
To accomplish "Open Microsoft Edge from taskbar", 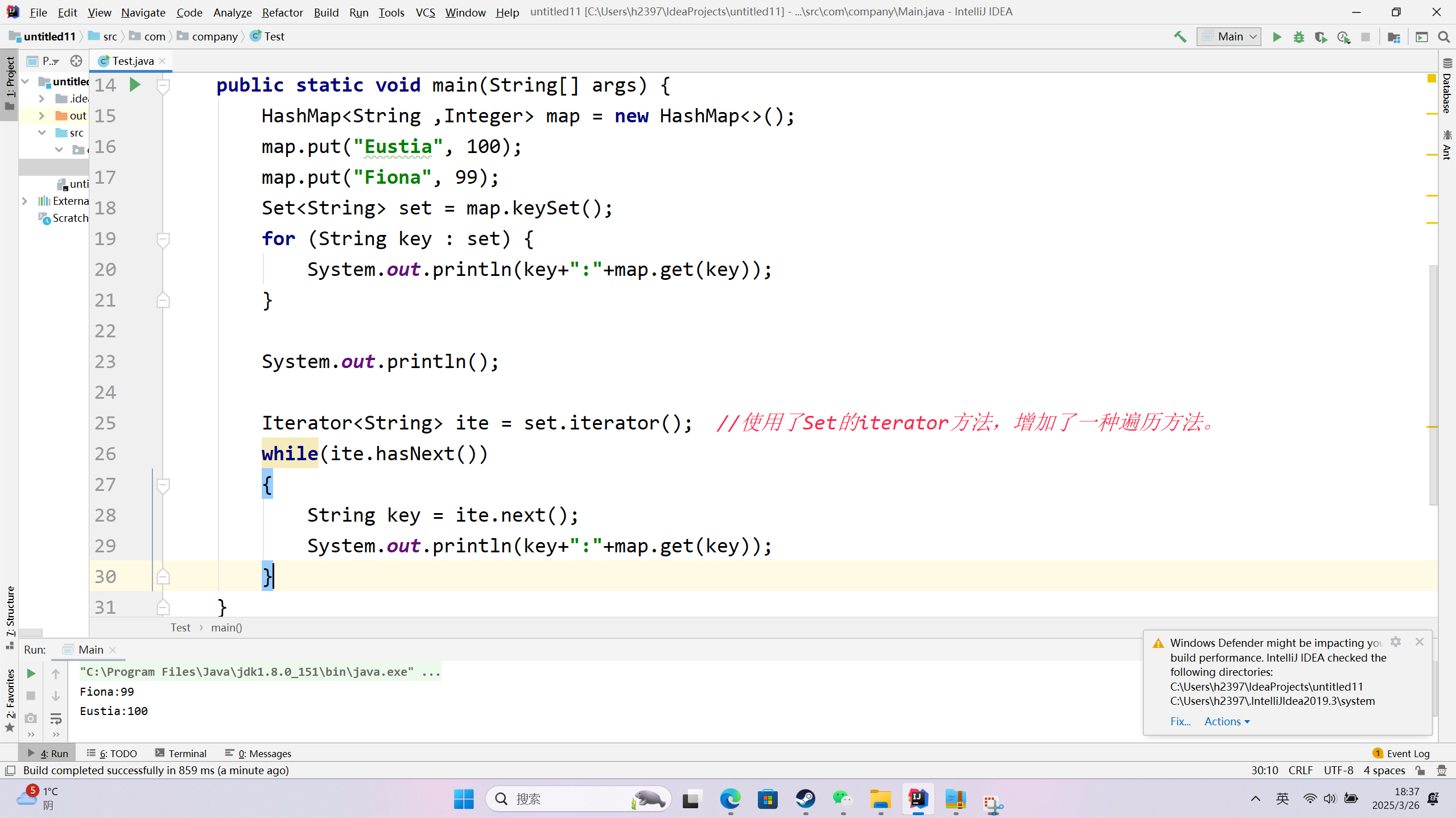I will coord(730,799).
